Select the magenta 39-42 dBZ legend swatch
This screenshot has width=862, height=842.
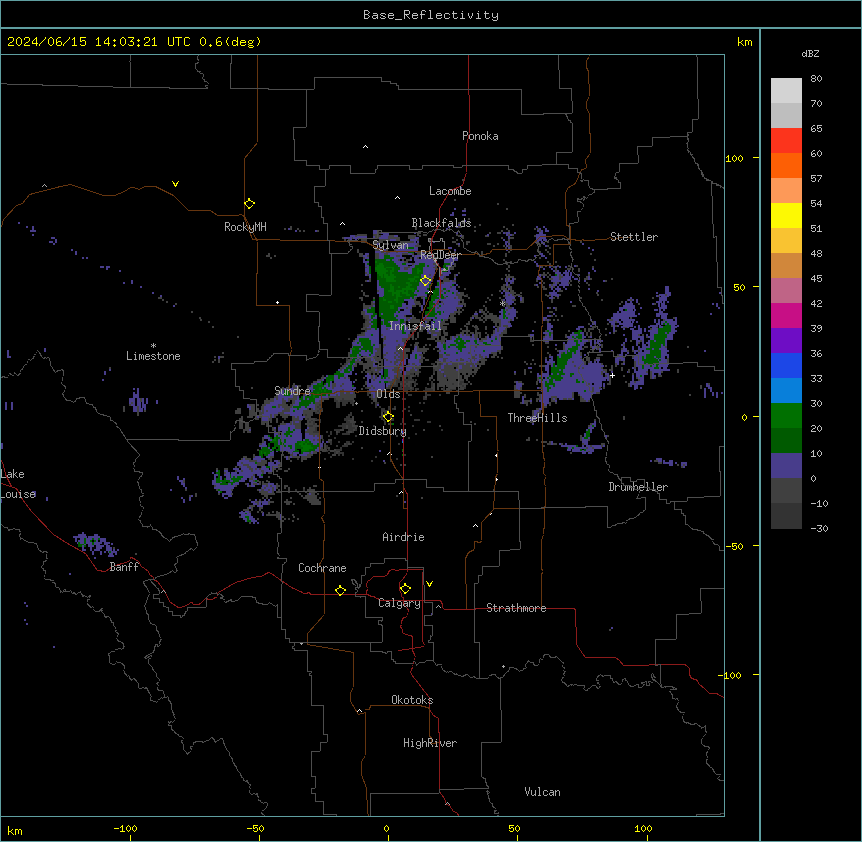pos(786,315)
